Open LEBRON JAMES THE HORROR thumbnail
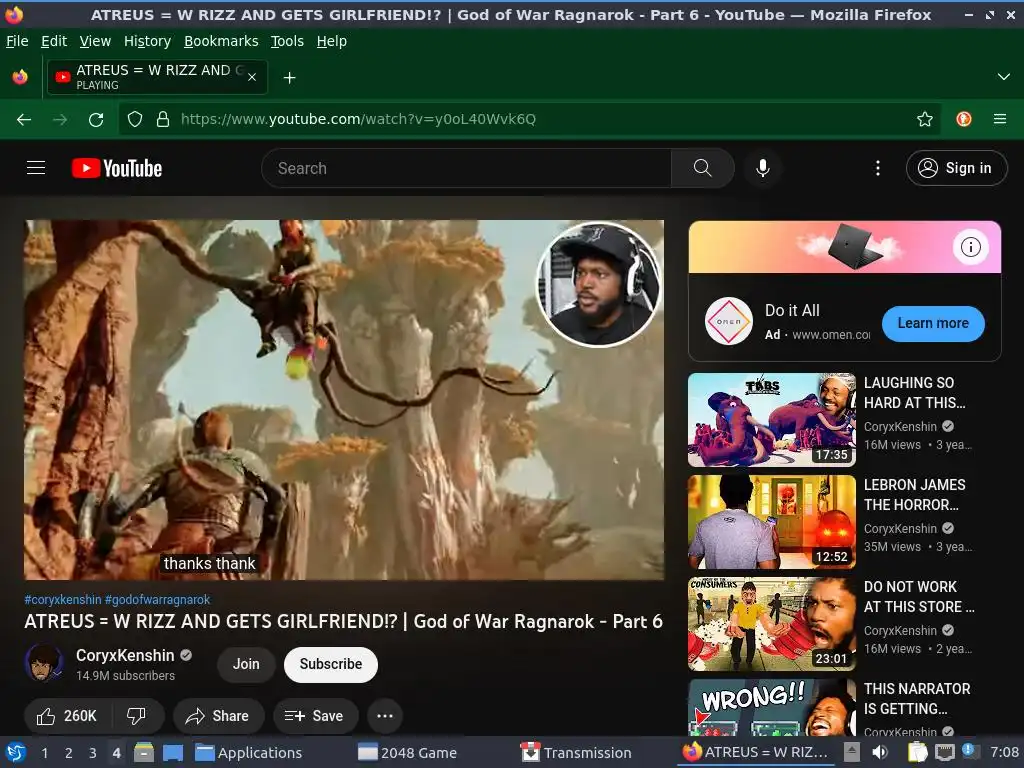The image size is (1024, 768). pyautogui.click(x=771, y=522)
